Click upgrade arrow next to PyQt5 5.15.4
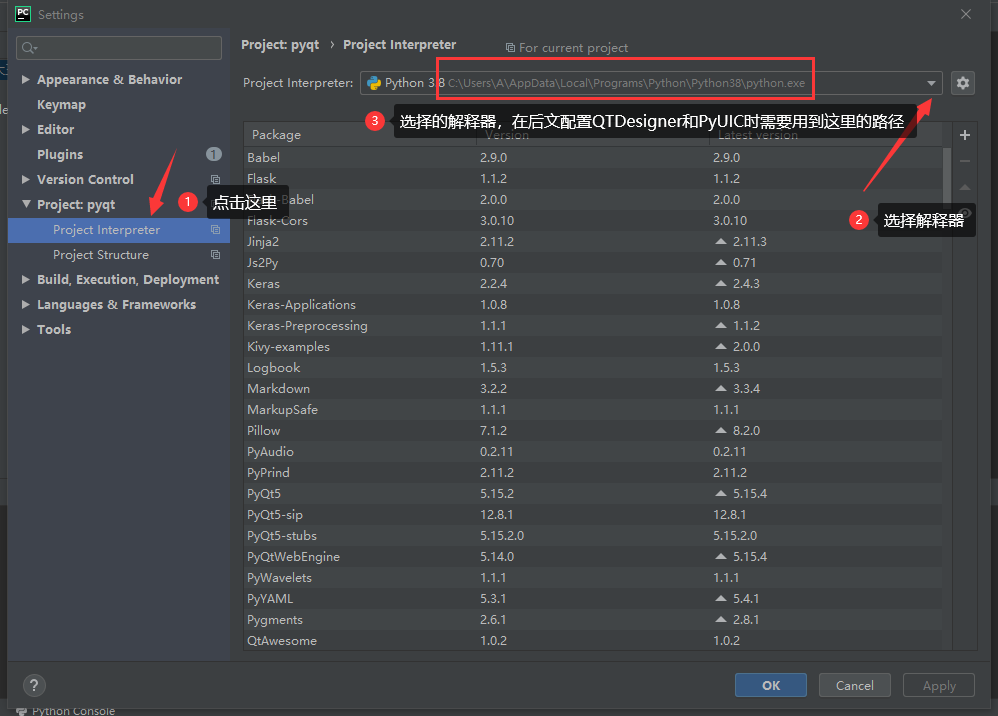The height and width of the screenshot is (716, 998). pos(720,493)
